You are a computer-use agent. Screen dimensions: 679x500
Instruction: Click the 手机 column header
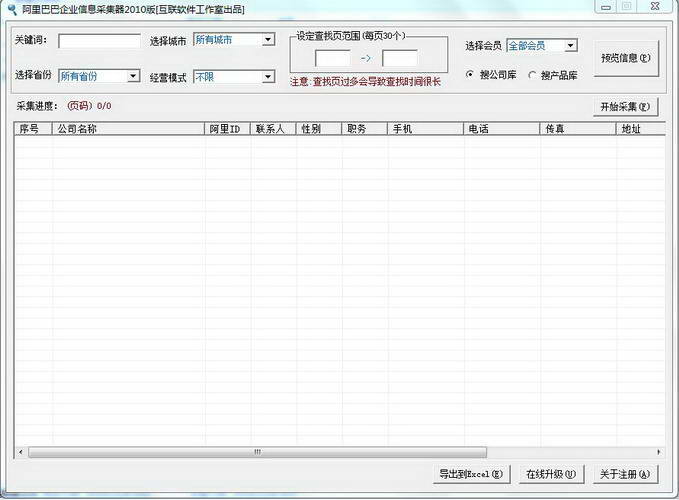point(425,129)
